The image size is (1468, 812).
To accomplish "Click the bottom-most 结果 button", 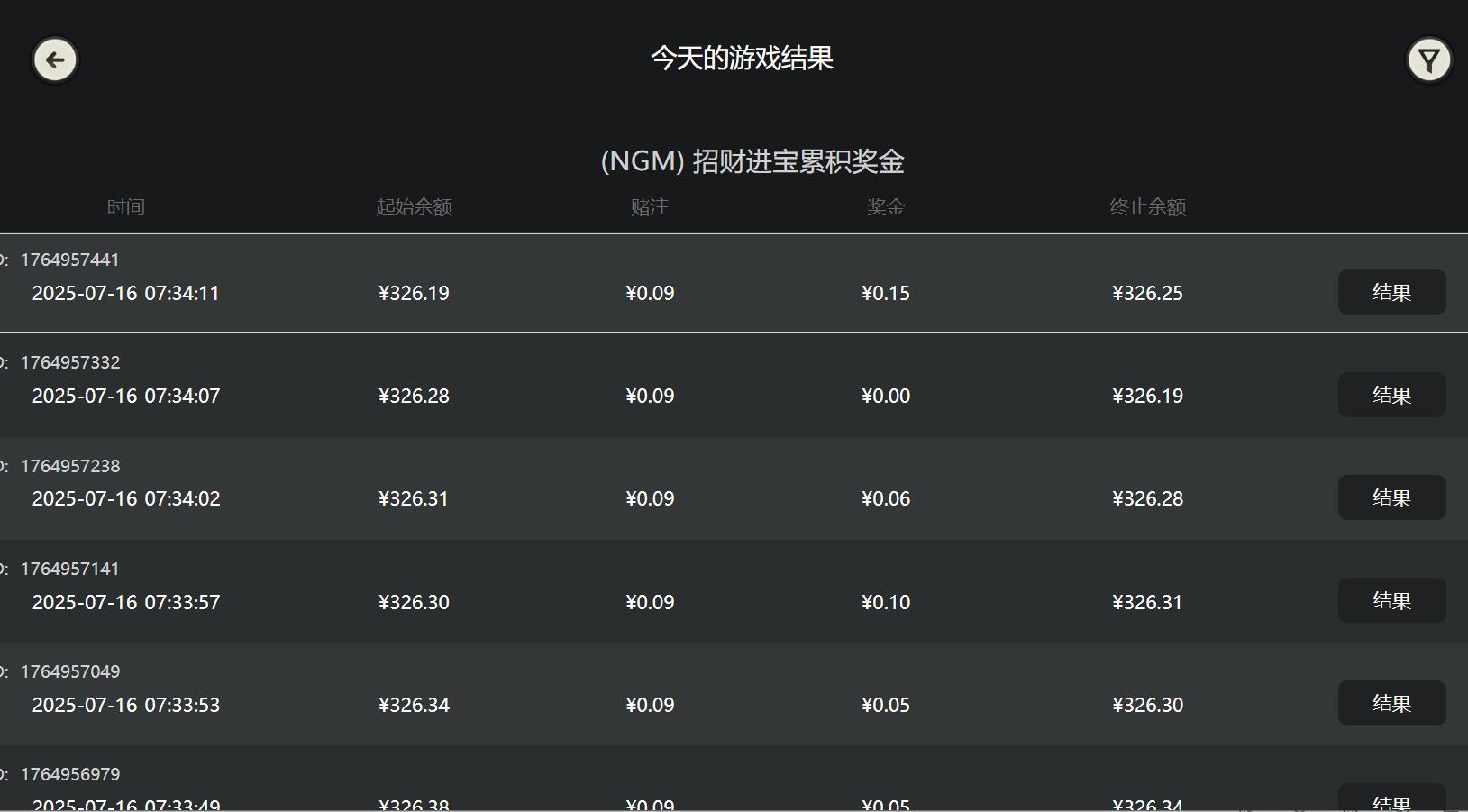I will 1391,801.
